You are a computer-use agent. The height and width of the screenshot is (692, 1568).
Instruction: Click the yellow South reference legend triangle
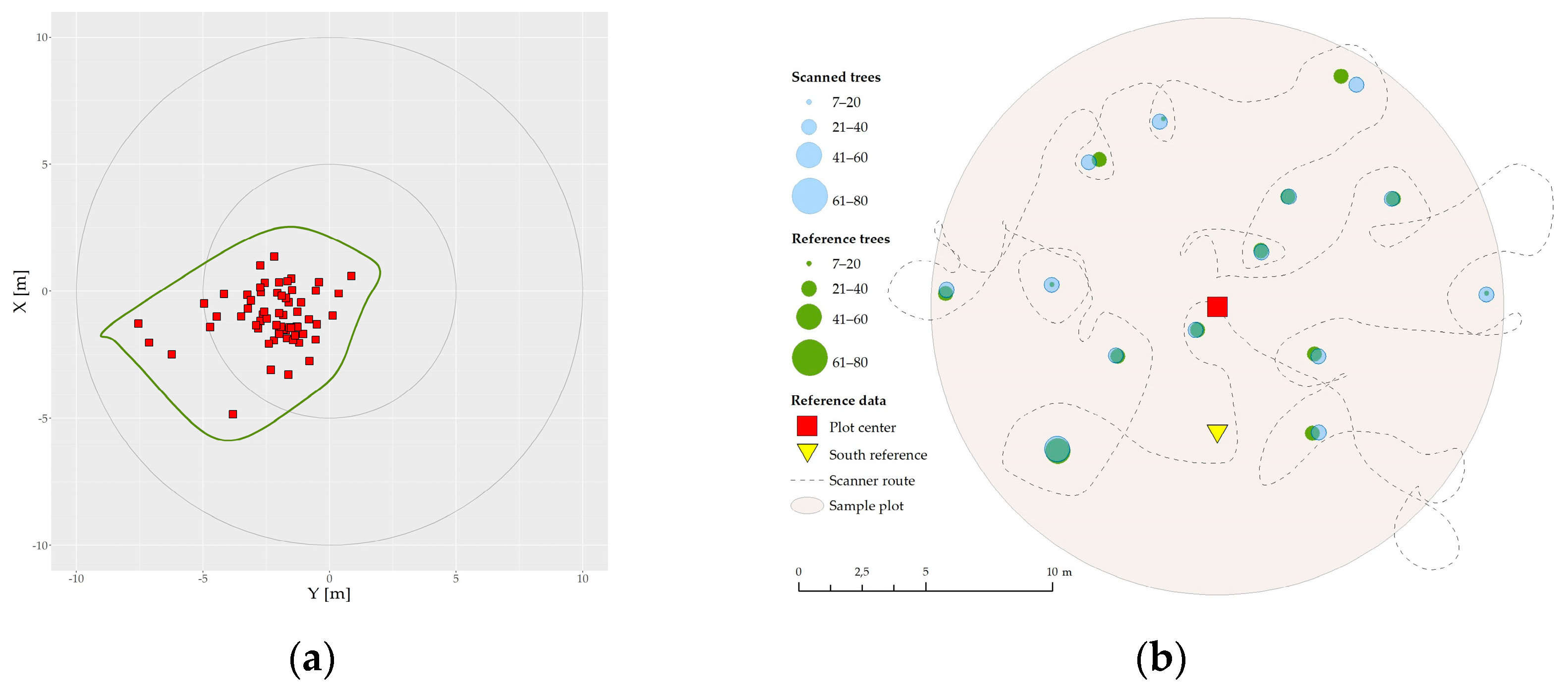pos(807,452)
